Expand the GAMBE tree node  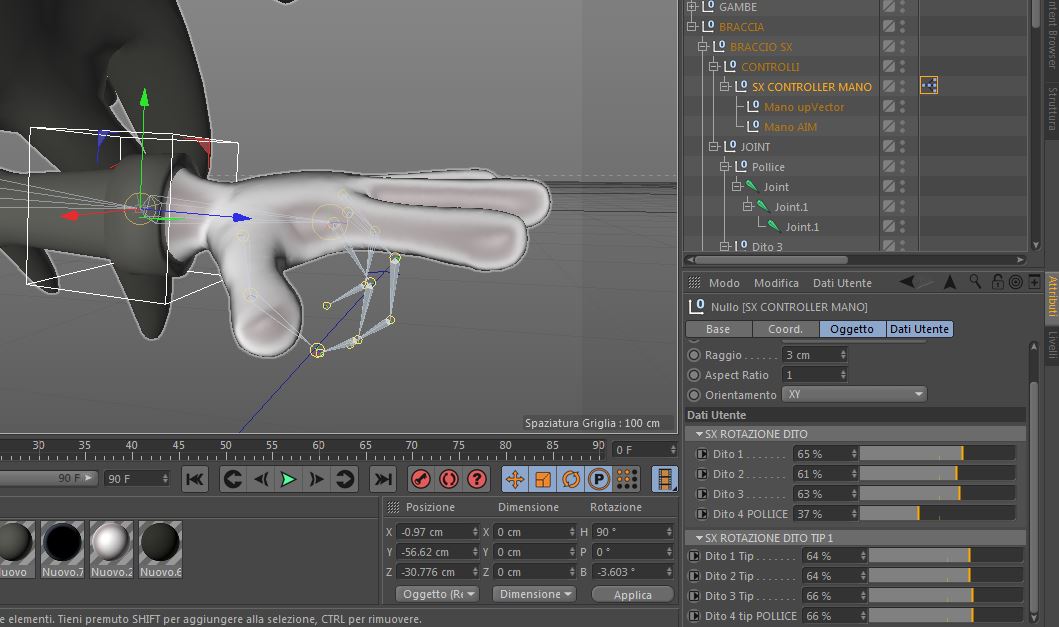(x=691, y=7)
